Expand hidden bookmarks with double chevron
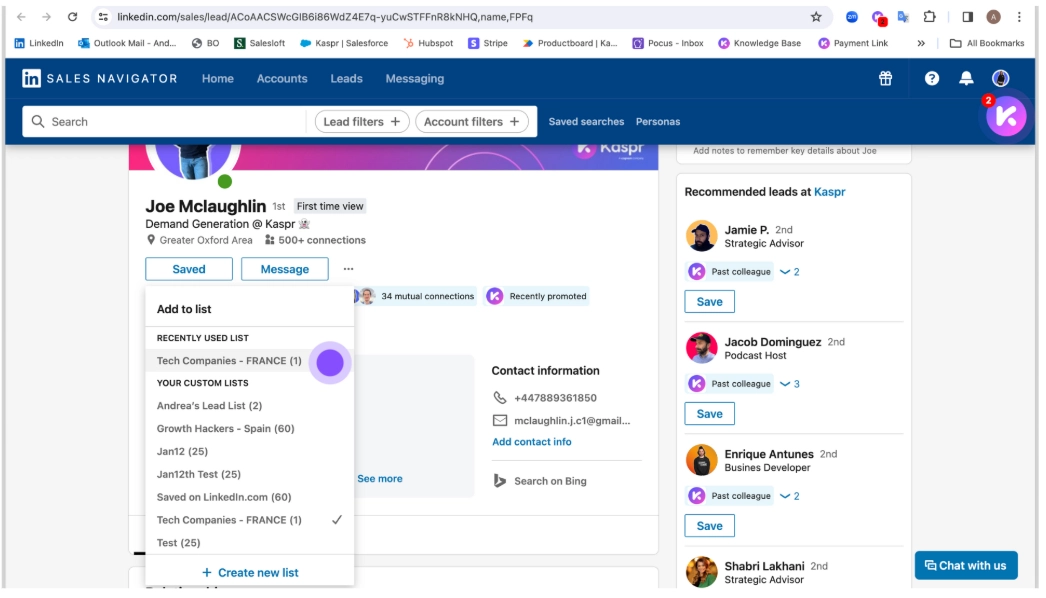 [921, 43]
